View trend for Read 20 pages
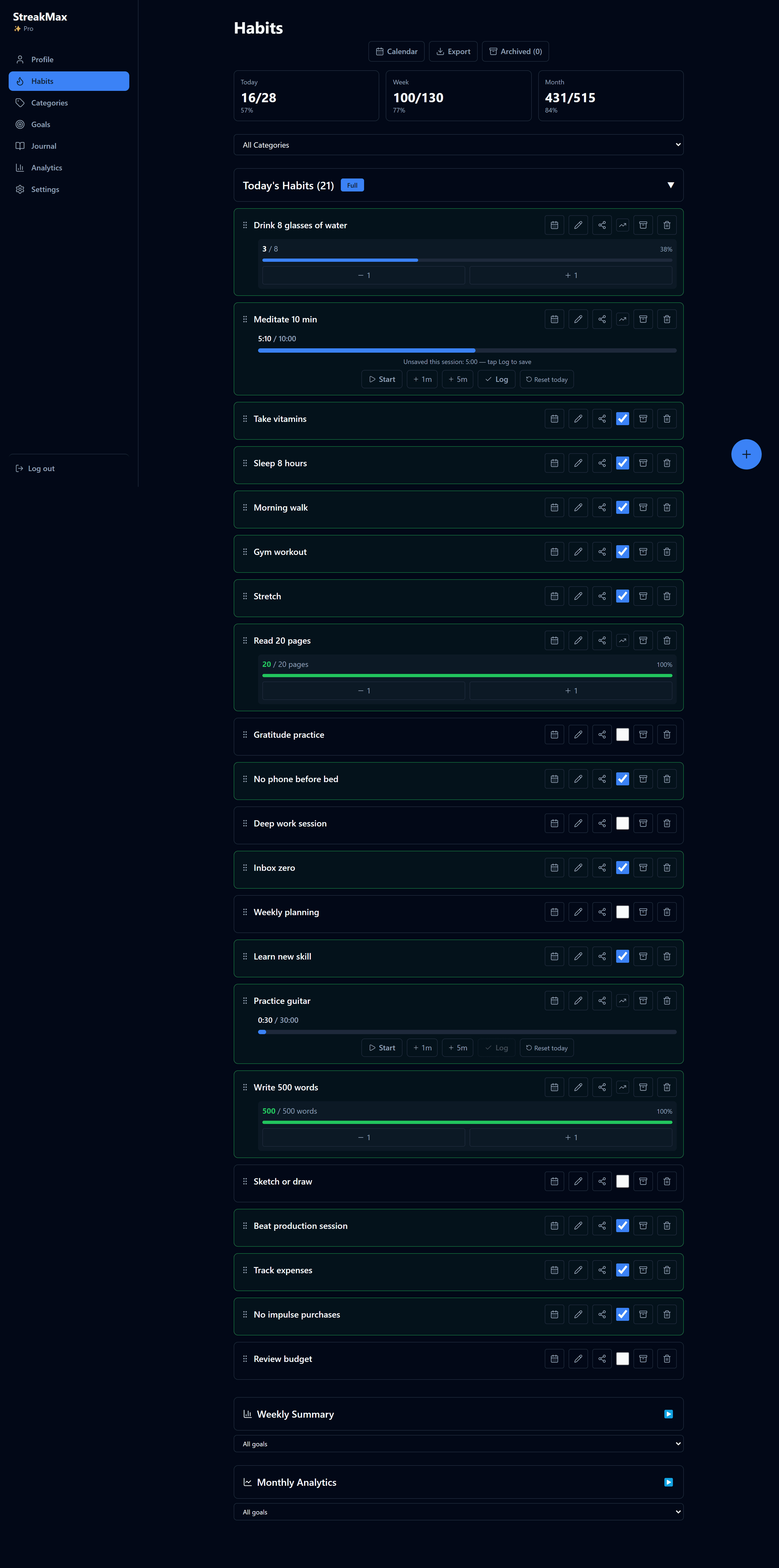The image size is (779, 1568). coord(622,640)
